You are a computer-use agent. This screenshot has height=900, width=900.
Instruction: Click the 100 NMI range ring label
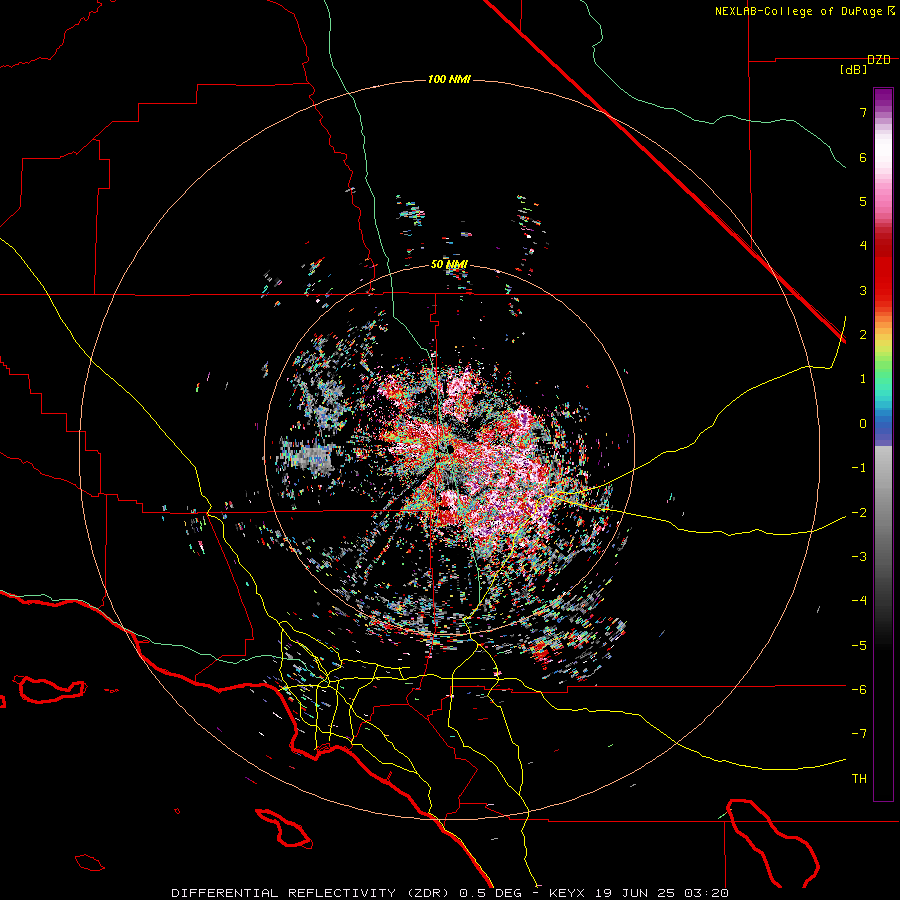(x=449, y=79)
